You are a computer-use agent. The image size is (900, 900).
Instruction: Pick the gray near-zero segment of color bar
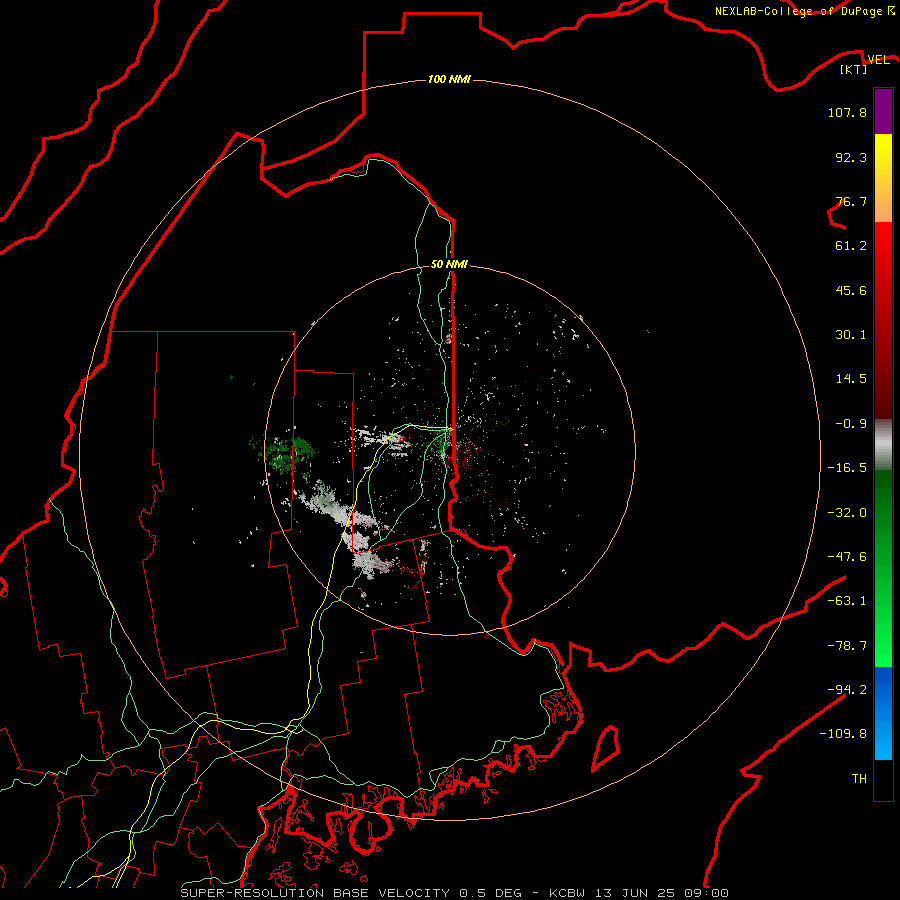click(883, 445)
